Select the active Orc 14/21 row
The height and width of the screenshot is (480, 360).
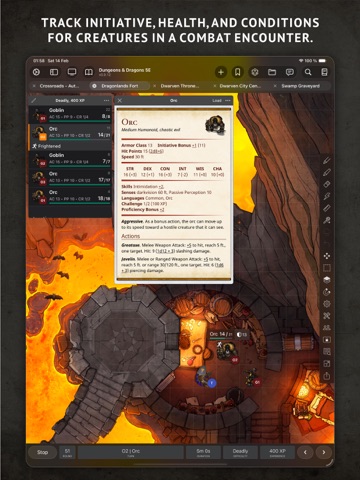pyautogui.click(x=70, y=133)
